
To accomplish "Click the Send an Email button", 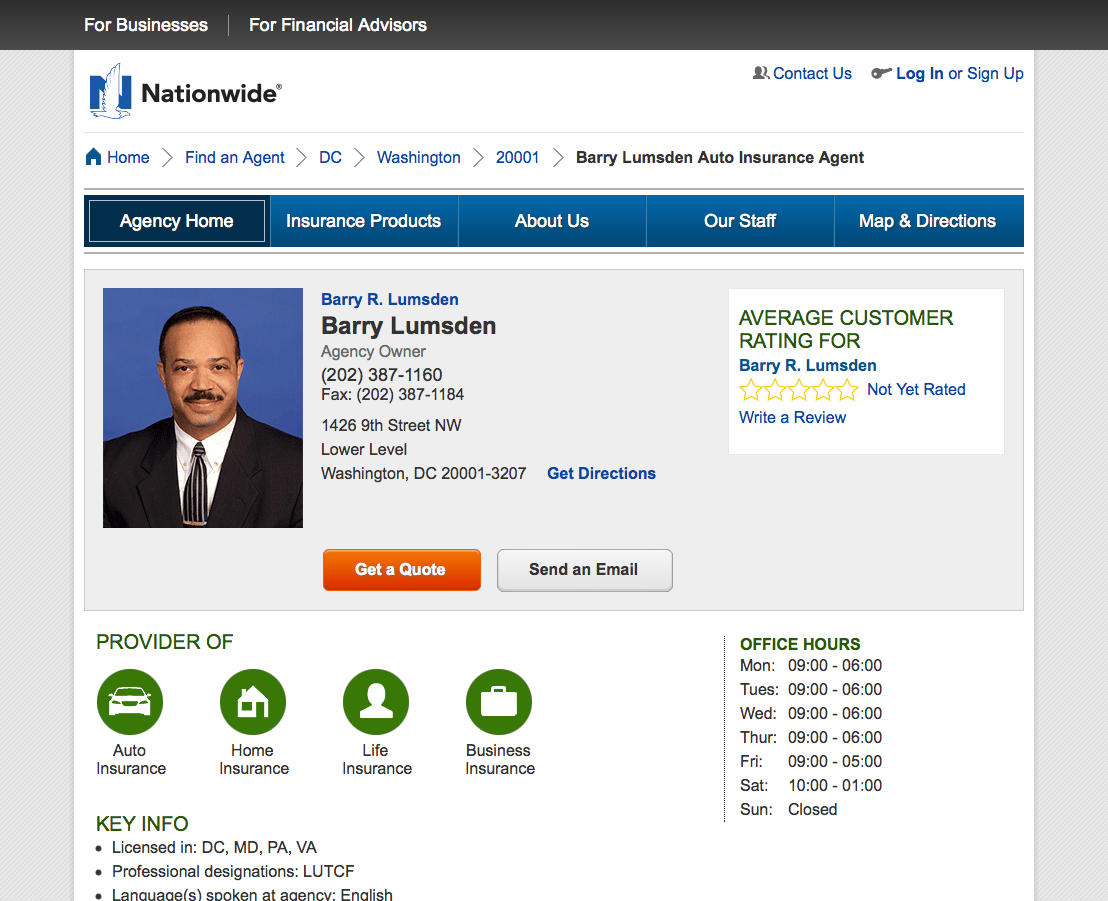I will click(x=584, y=569).
